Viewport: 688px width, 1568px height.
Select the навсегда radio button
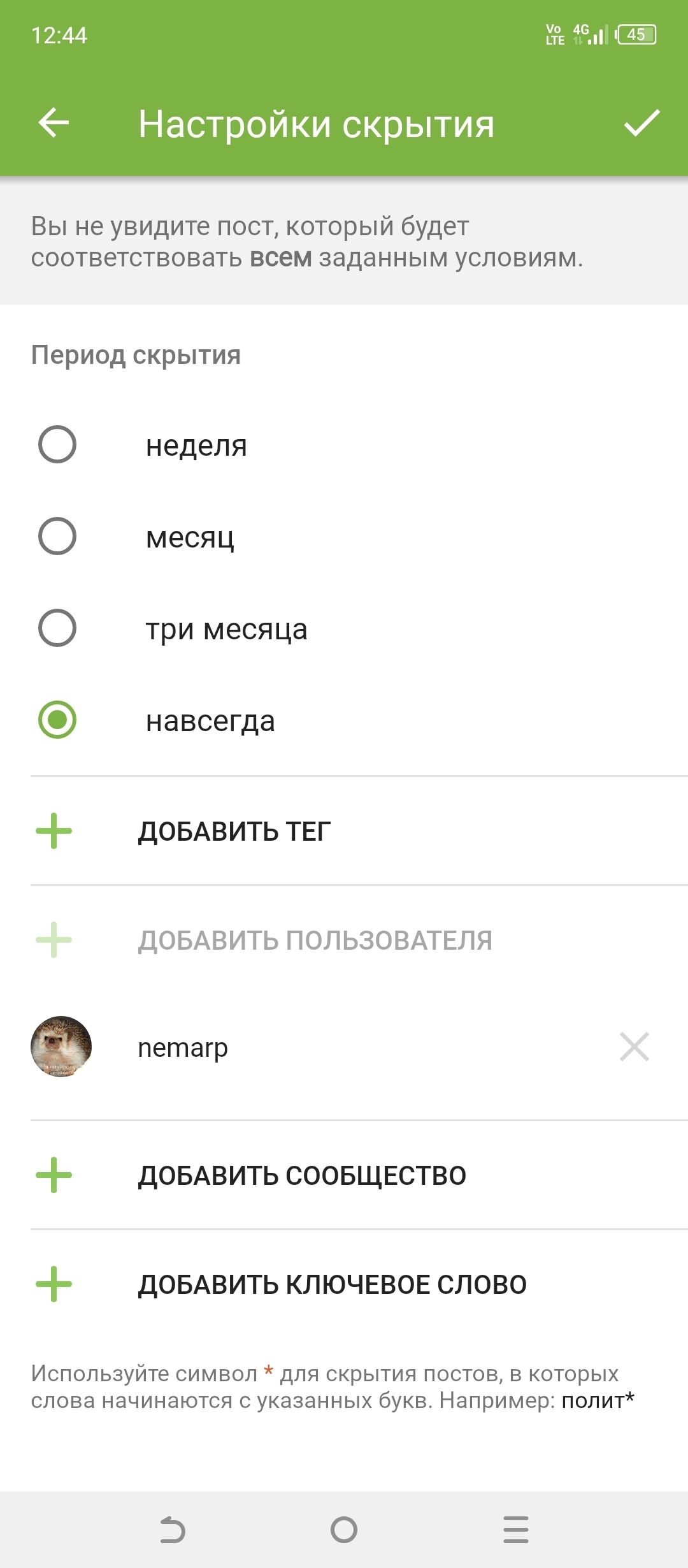(57, 720)
